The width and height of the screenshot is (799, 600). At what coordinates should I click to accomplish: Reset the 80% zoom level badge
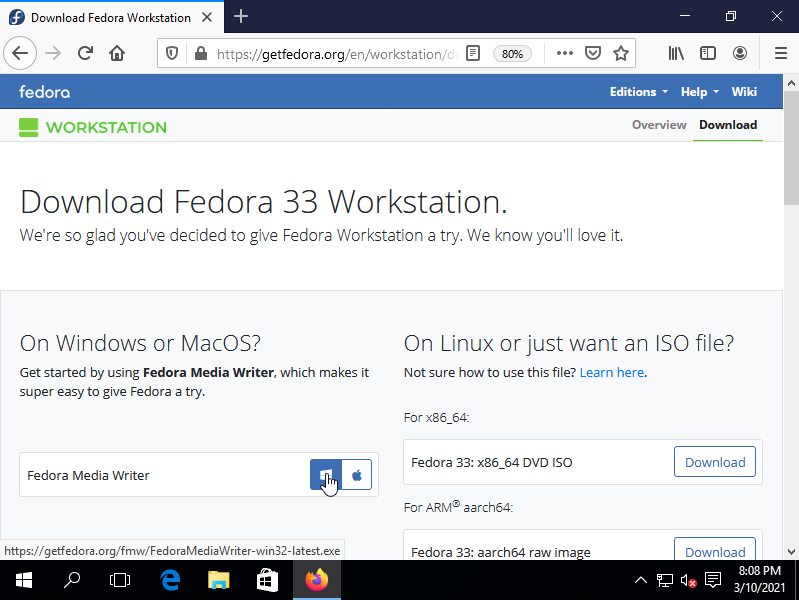512,54
